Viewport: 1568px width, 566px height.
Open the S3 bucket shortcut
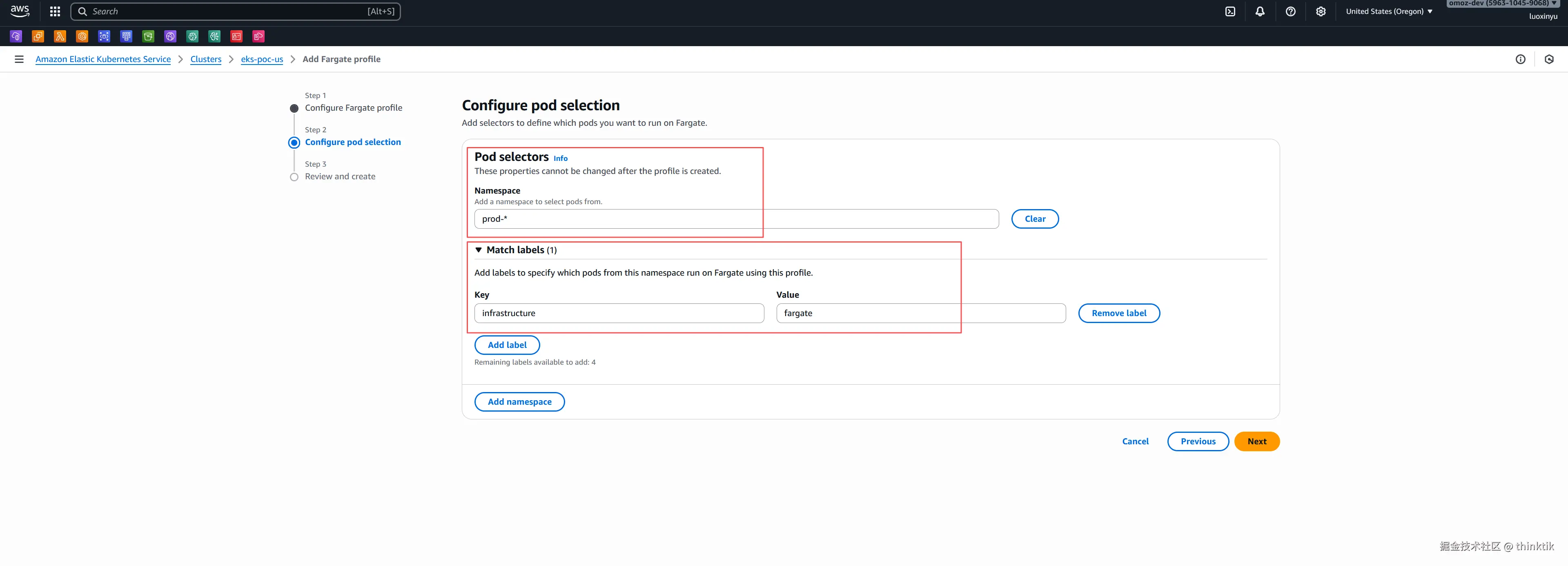point(149,36)
